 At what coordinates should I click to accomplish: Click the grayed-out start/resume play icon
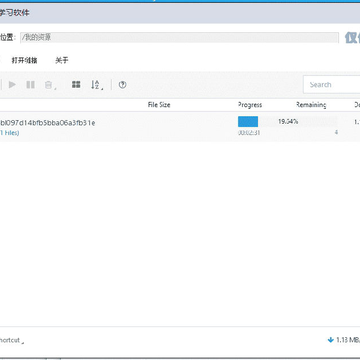(12, 85)
